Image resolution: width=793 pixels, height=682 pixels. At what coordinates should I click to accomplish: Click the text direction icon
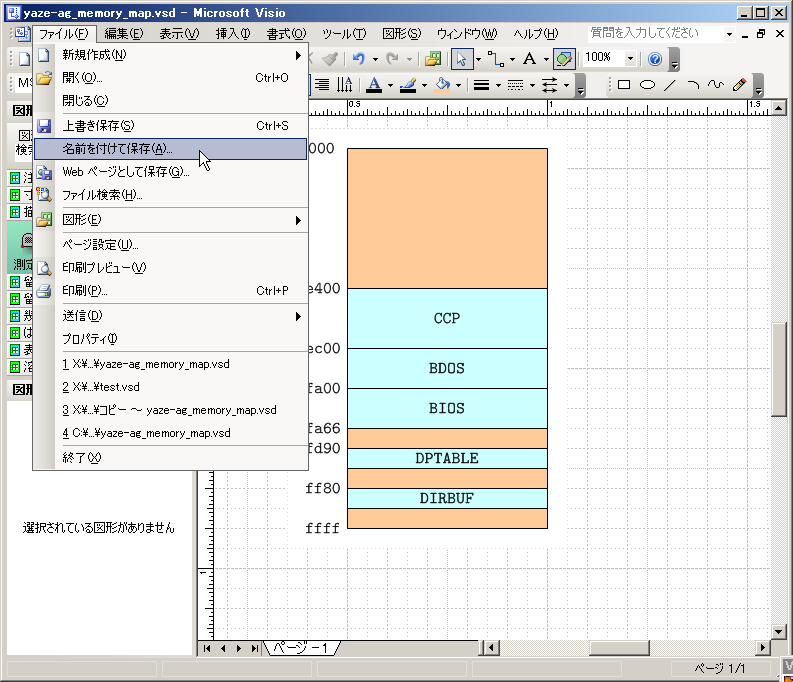(x=344, y=84)
